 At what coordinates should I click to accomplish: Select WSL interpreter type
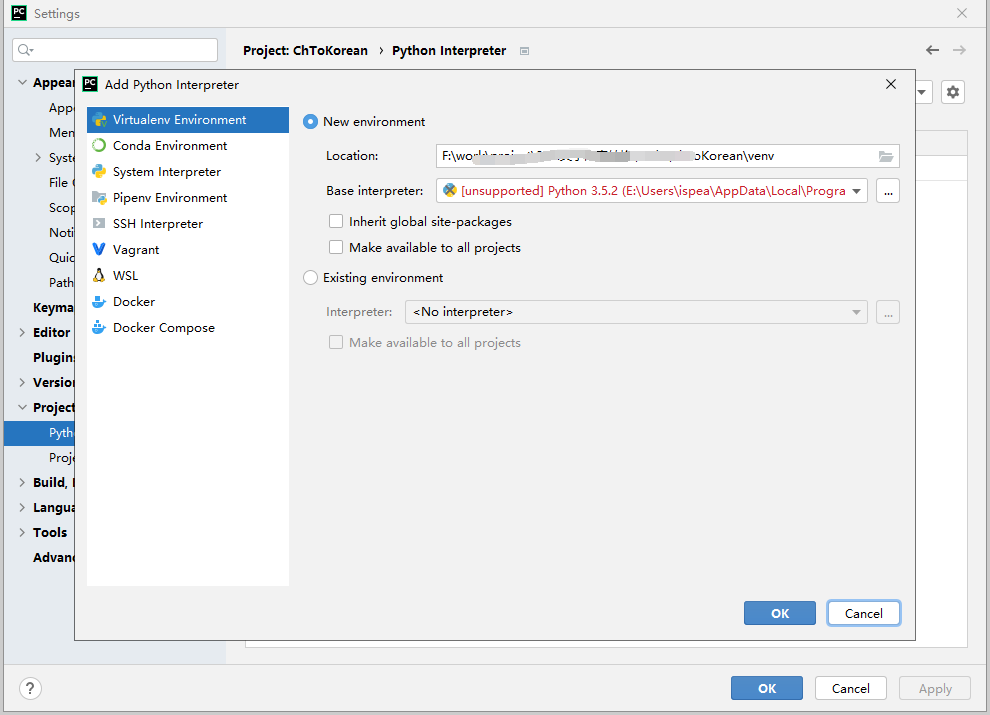pyautogui.click(x=188, y=275)
